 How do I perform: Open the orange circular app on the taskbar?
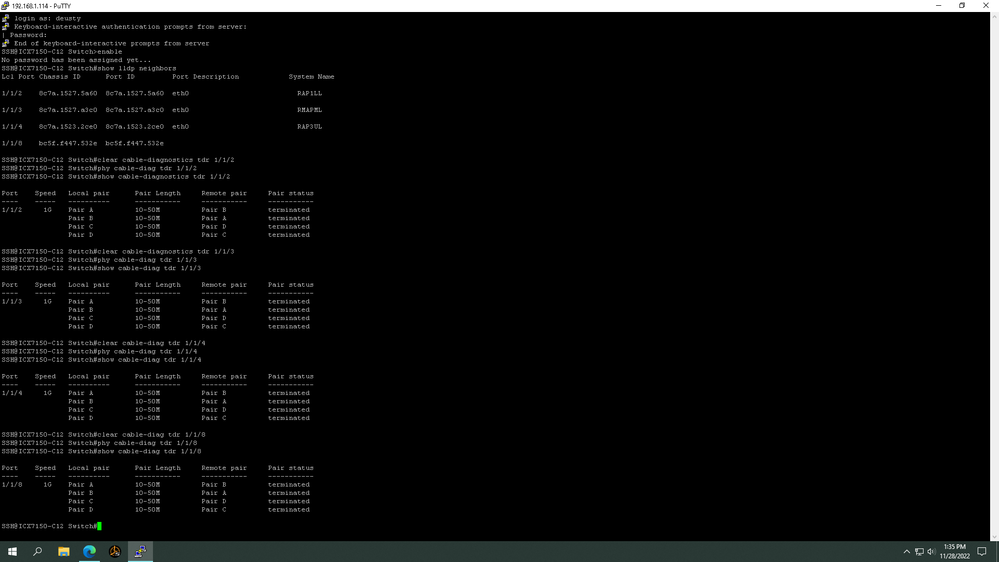click(x=115, y=551)
